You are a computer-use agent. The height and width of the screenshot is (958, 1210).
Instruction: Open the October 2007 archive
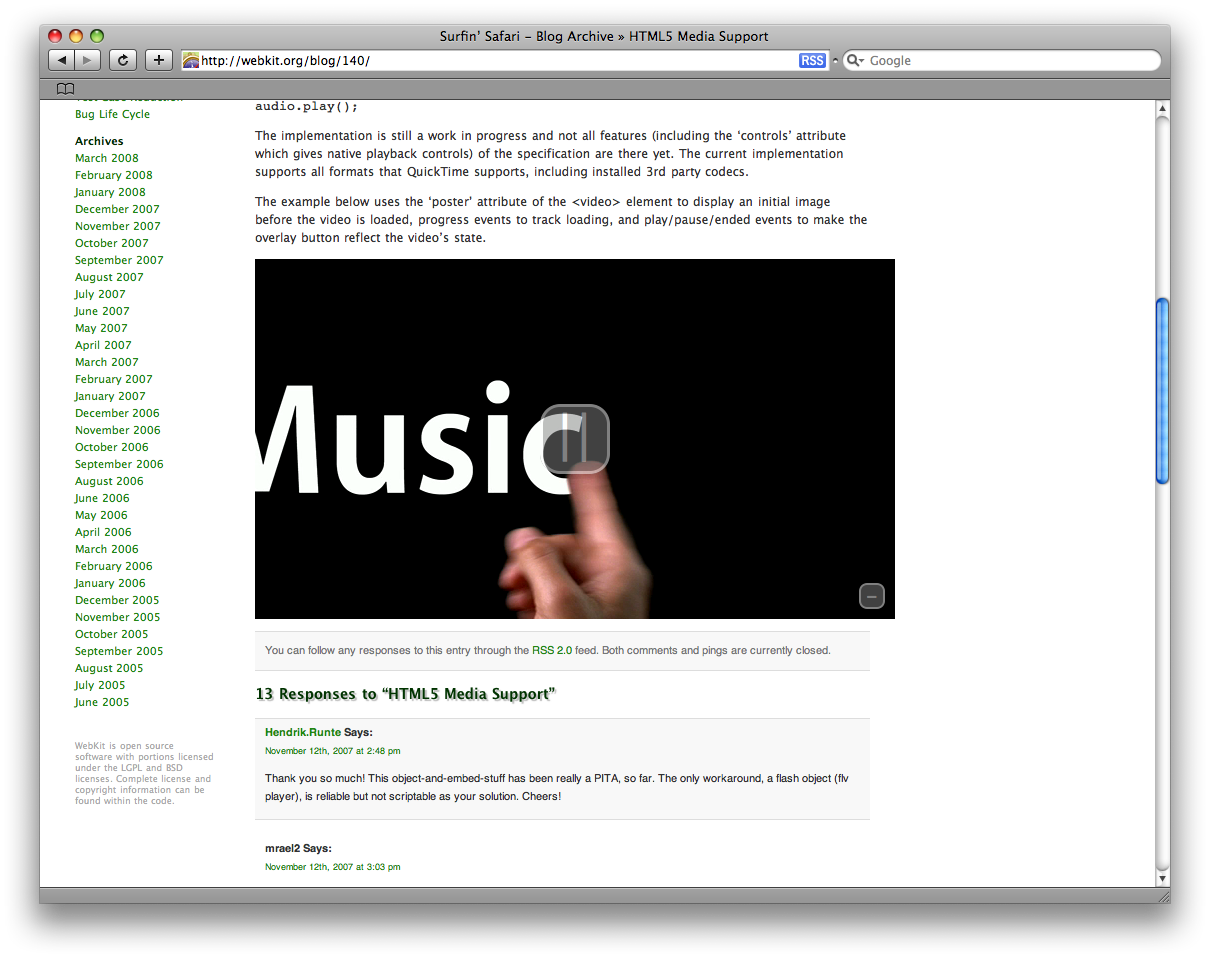click(112, 243)
